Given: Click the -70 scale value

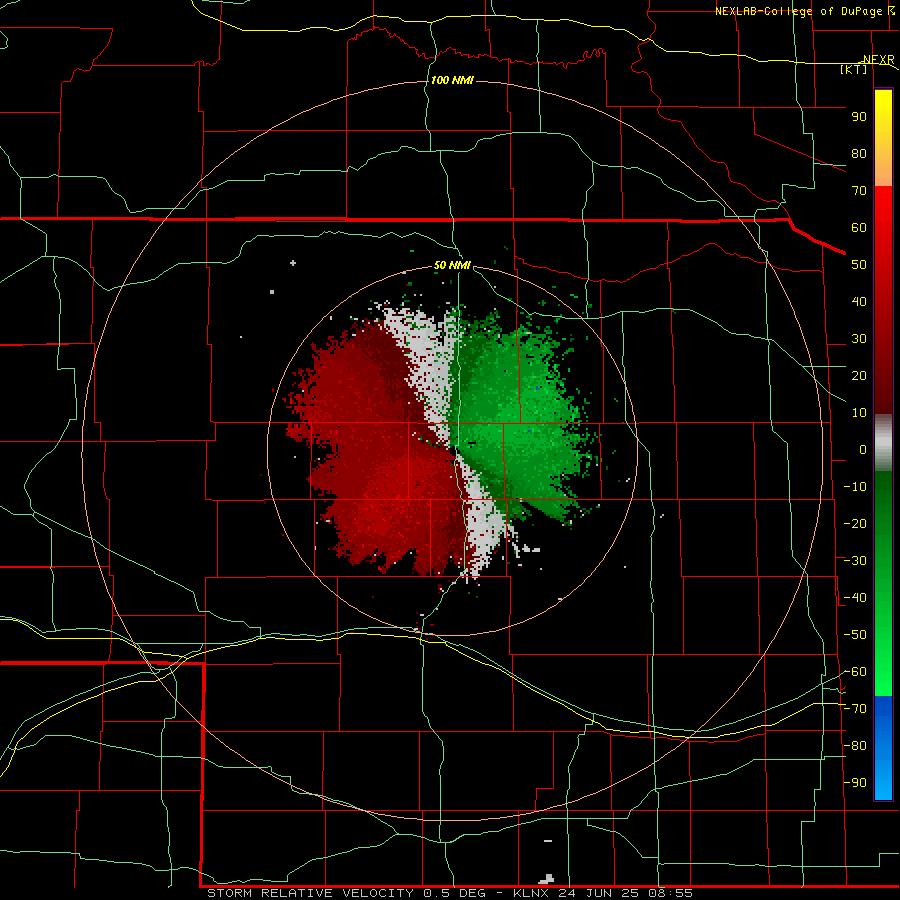Looking at the screenshot, I should point(855,709).
